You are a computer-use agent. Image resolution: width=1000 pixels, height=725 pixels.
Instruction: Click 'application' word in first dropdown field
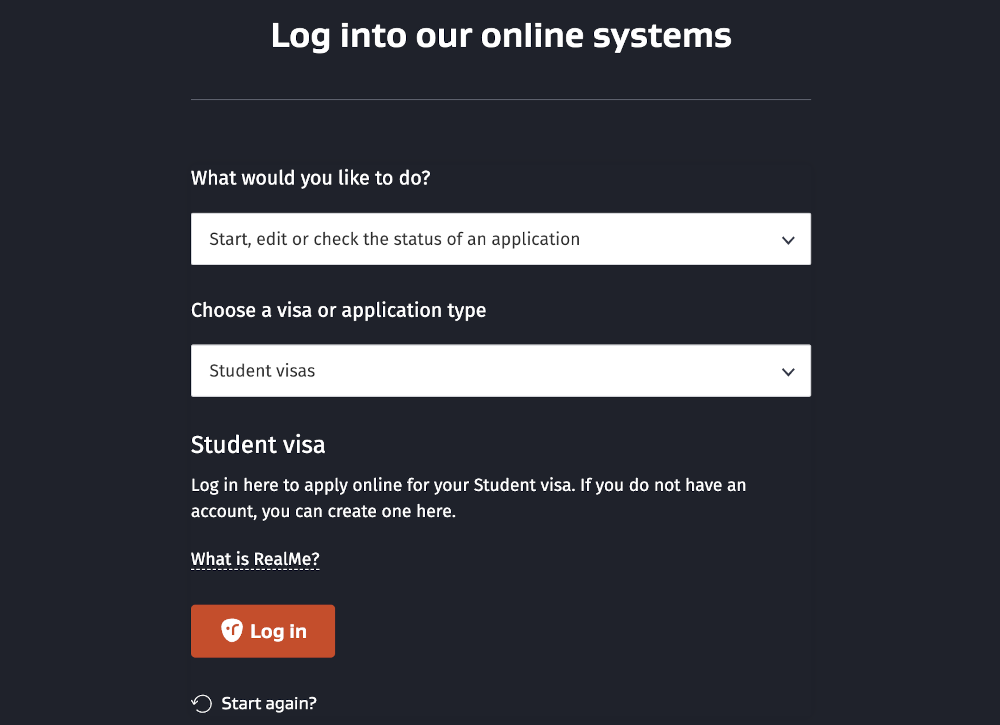pos(535,239)
